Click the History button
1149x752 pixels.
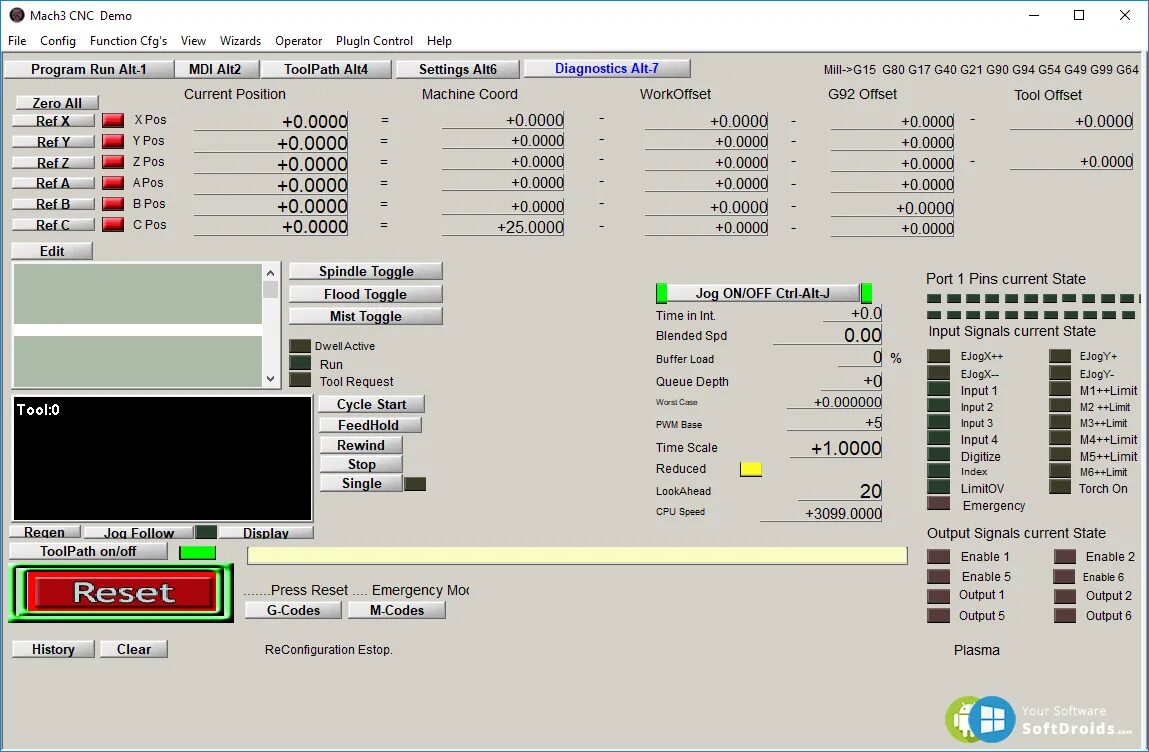coord(53,649)
